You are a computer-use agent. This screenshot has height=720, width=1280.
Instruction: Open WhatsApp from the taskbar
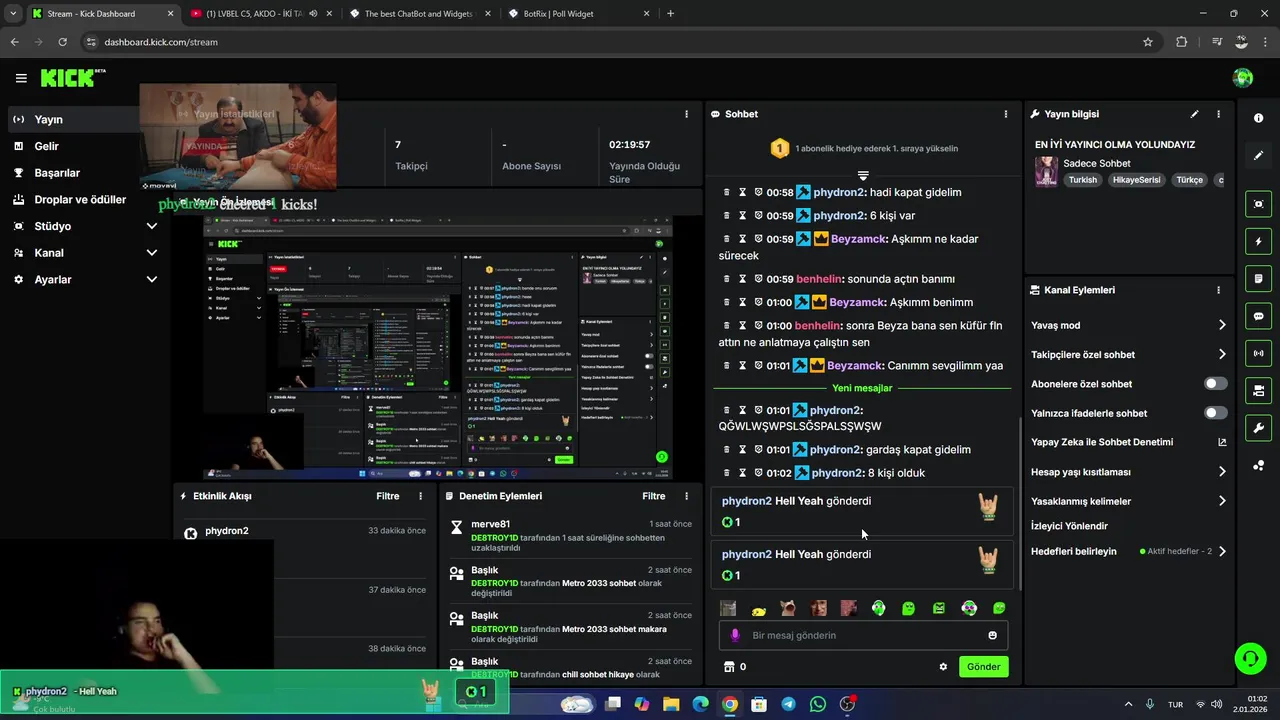click(818, 704)
